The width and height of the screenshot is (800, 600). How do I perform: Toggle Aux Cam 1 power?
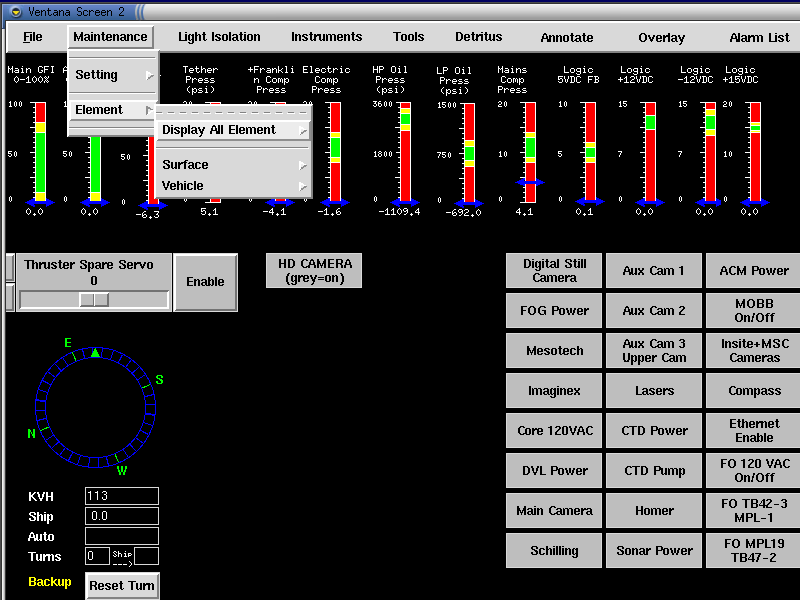click(x=654, y=270)
